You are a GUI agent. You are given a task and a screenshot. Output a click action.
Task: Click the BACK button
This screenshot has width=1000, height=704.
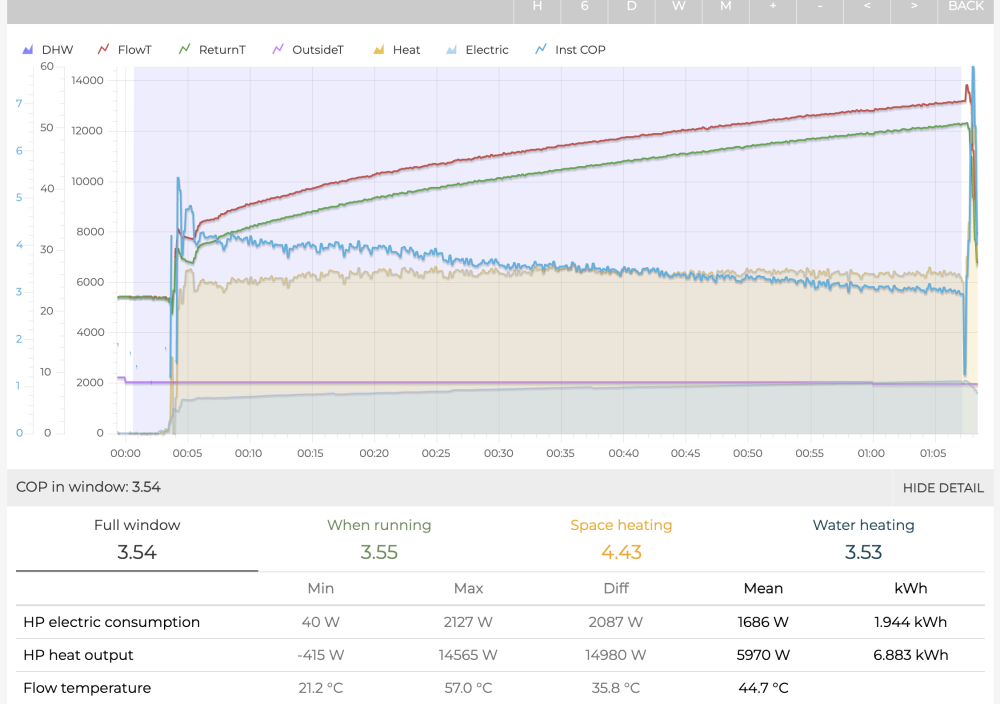(966, 9)
